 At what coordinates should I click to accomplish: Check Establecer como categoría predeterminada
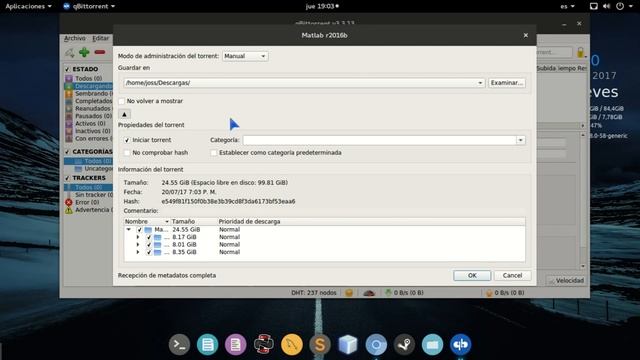click(213, 153)
